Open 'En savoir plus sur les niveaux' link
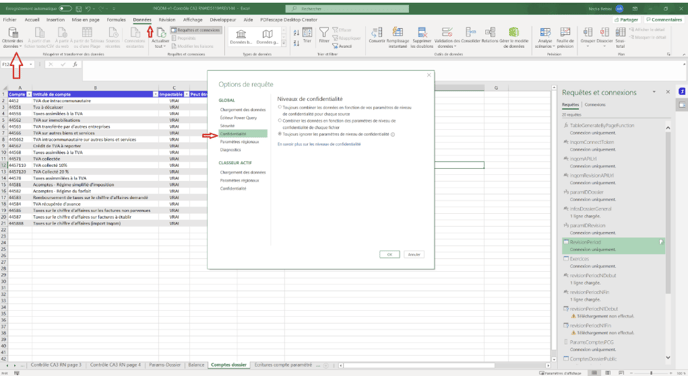The image size is (688, 376). pos(319,144)
